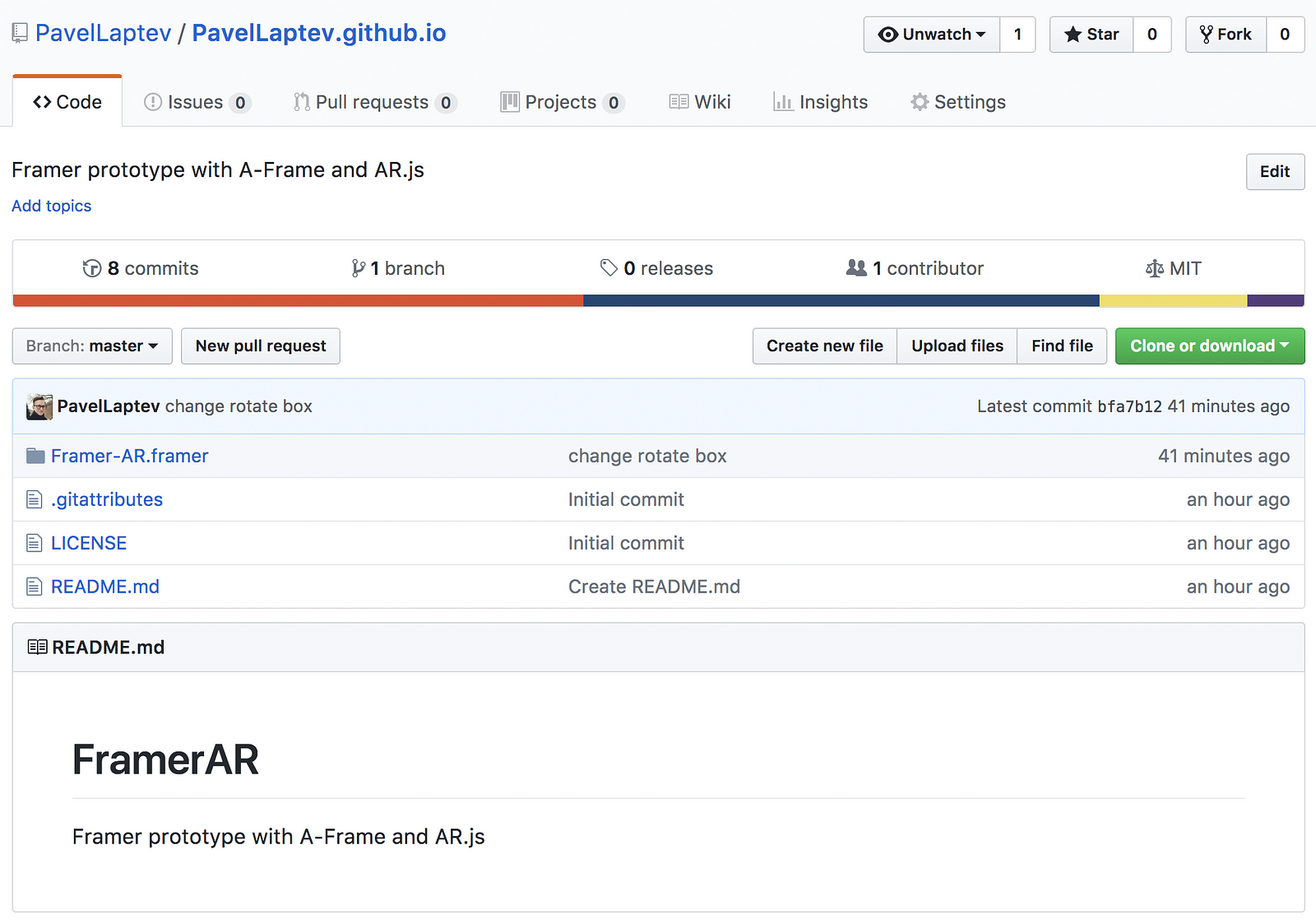Click the Wiki book icon

(x=679, y=102)
